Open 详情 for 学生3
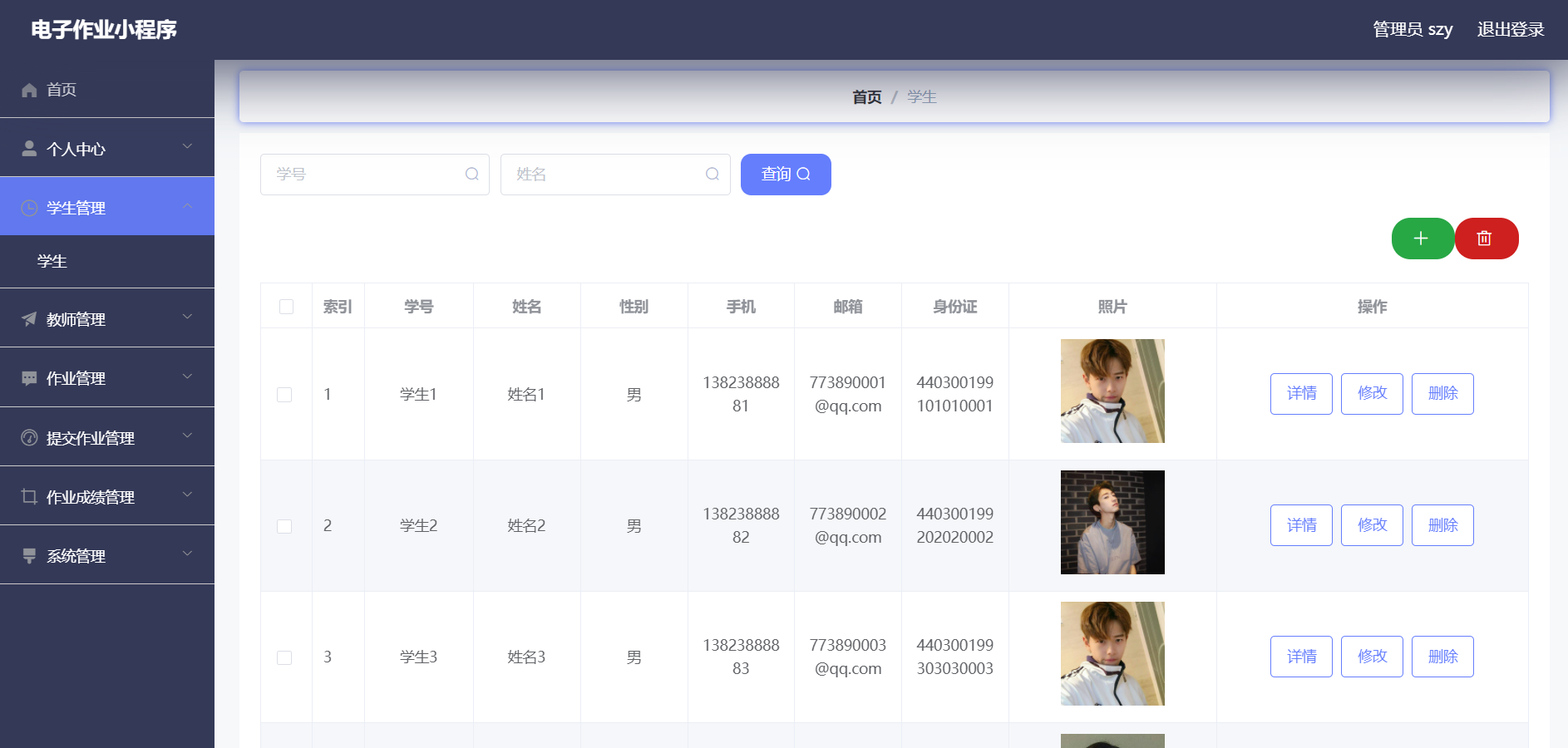1568x748 pixels. click(1301, 657)
